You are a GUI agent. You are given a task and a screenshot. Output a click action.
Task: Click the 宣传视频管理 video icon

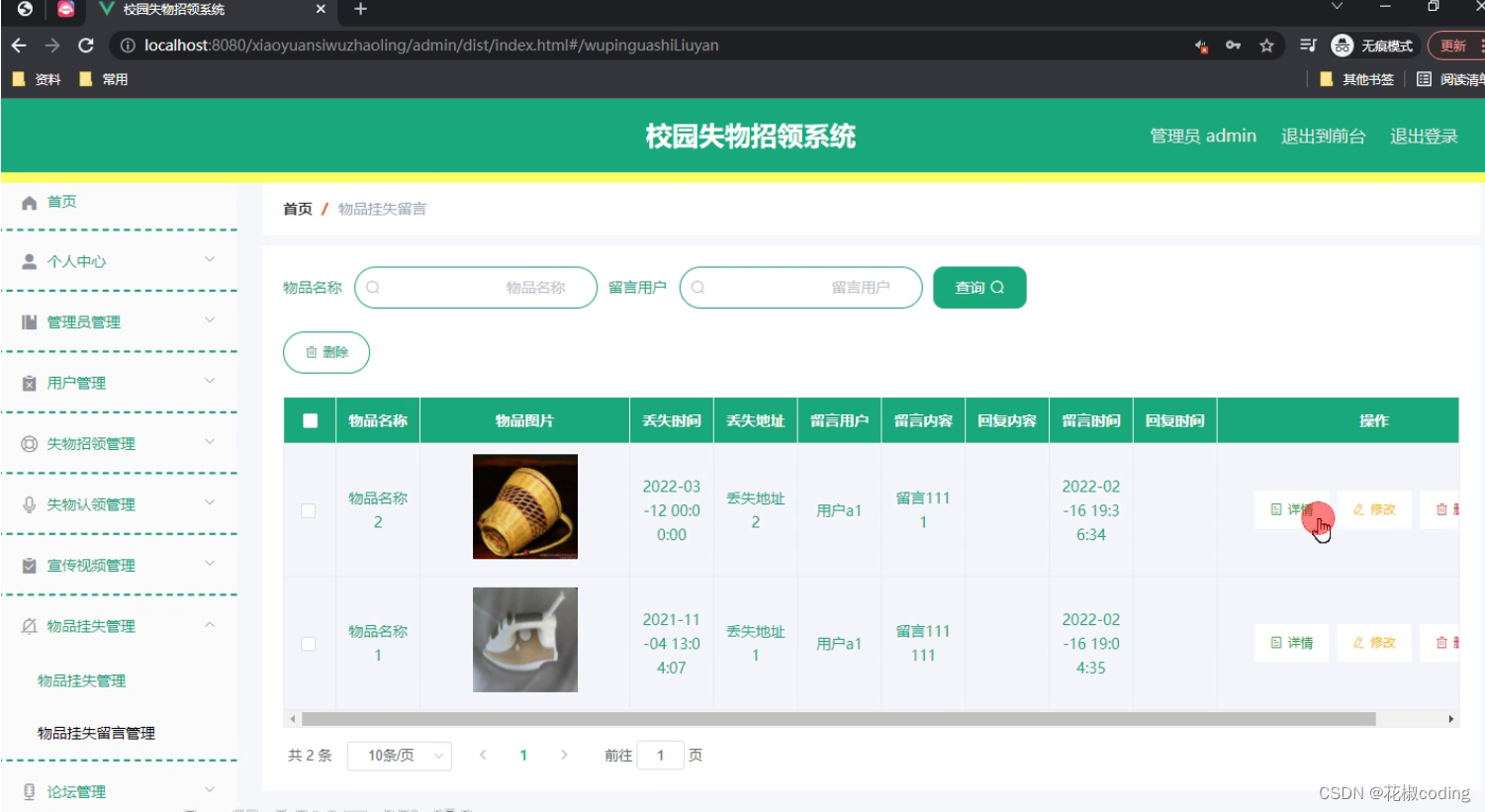(29, 565)
